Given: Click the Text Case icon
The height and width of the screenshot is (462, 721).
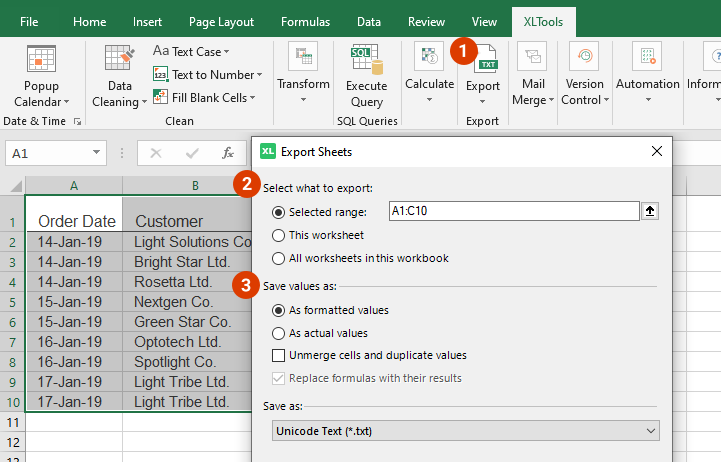Looking at the screenshot, I should (x=161, y=51).
